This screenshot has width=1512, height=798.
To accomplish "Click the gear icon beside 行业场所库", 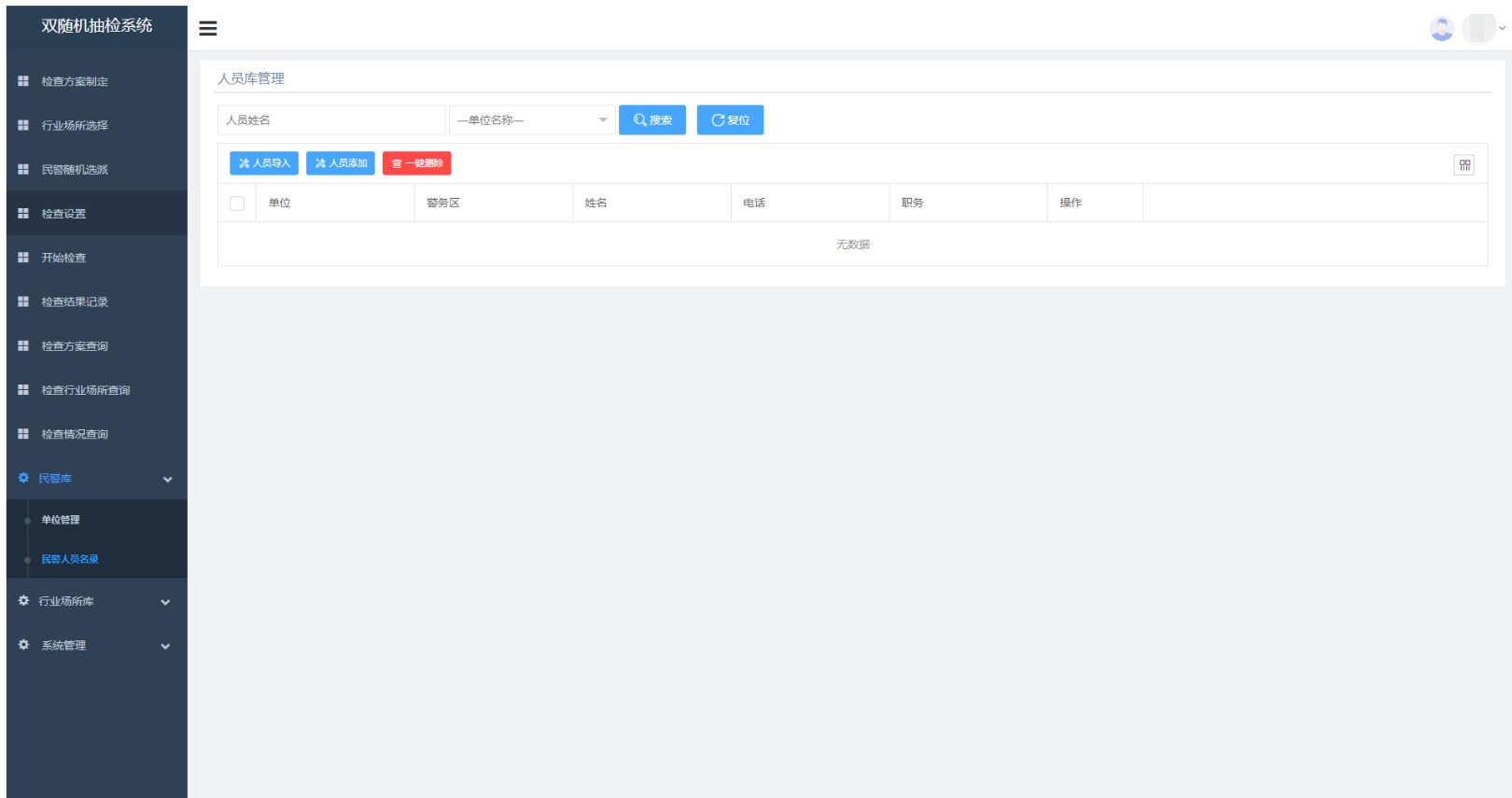I will (23, 601).
